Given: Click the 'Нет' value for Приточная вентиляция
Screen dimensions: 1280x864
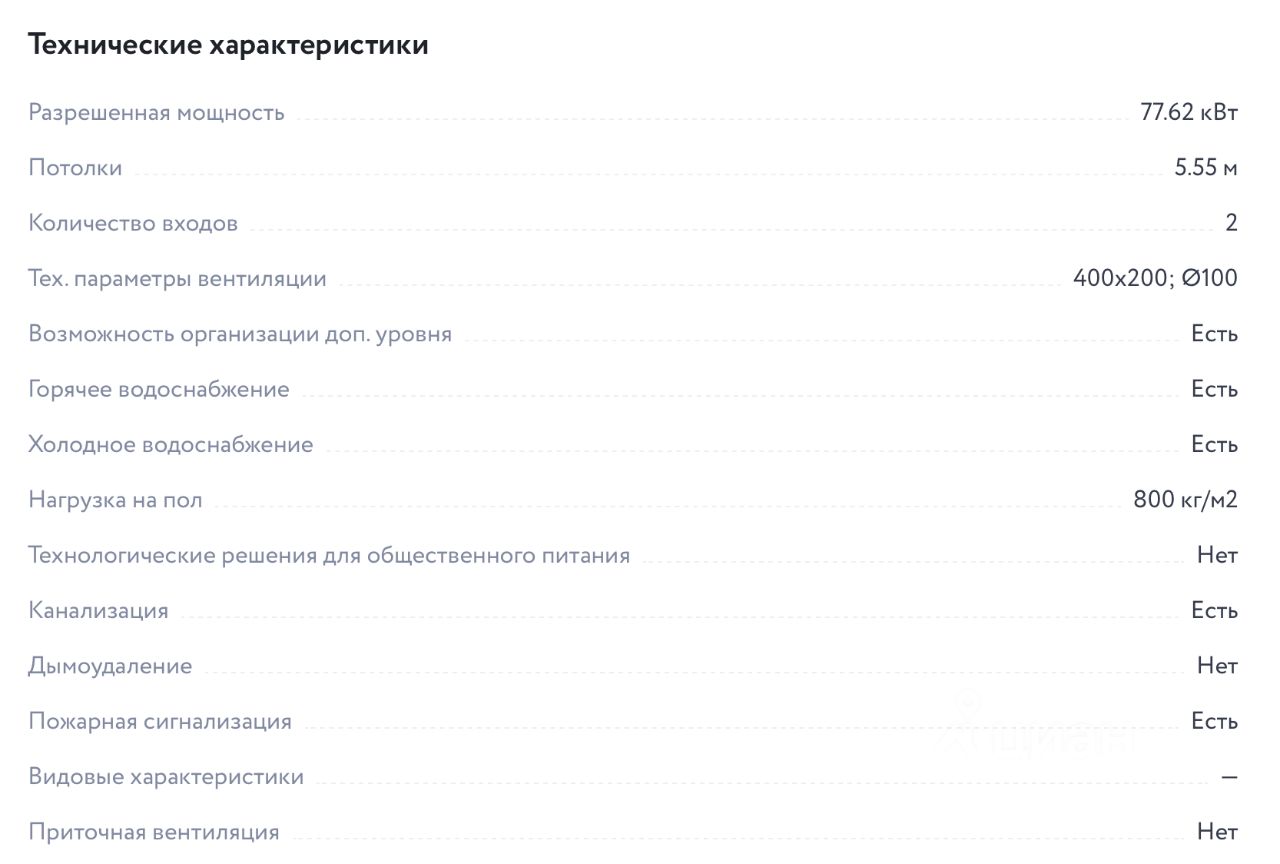Looking at the screenshot, I should pos(1217,831).
